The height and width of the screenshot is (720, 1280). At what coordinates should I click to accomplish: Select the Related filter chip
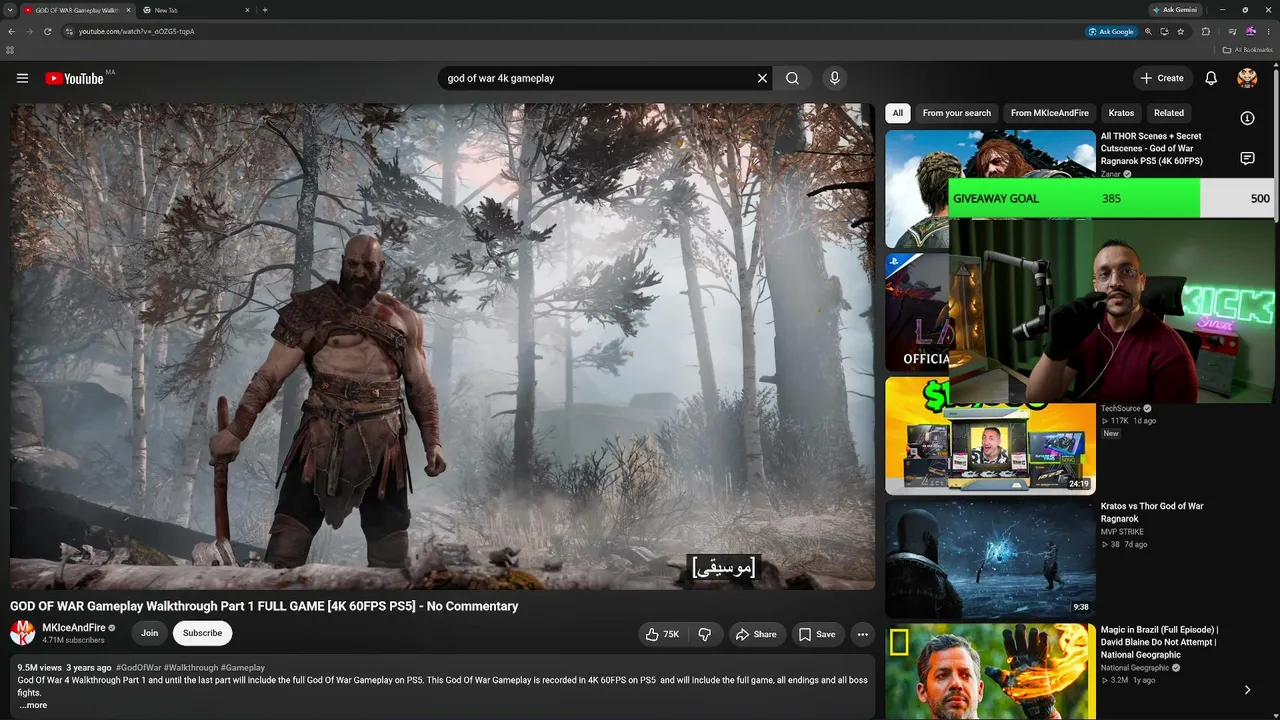click(x=1169, y=113)
